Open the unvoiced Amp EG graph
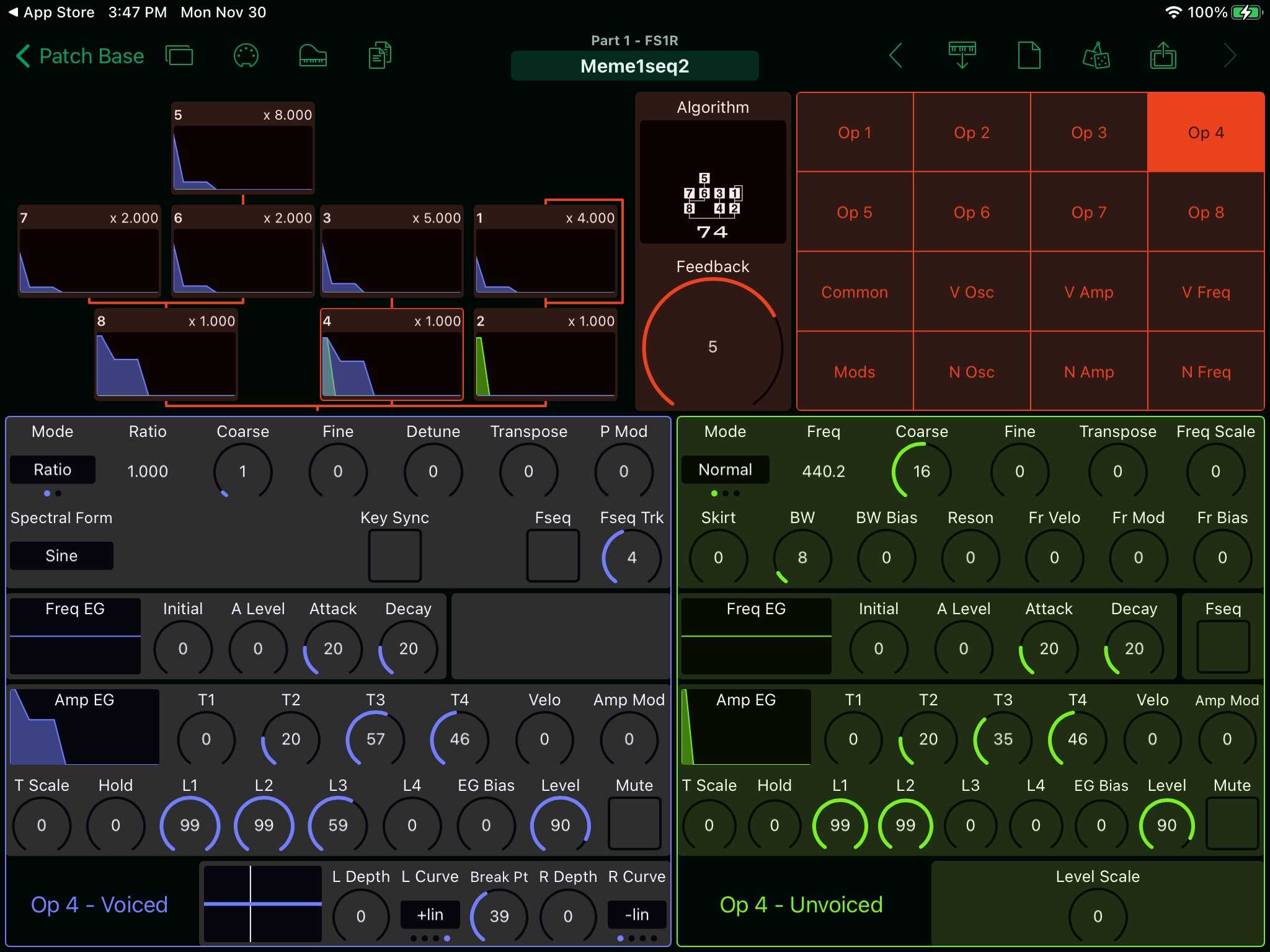Screen dimensions: 1270x952 coord(746,726)
